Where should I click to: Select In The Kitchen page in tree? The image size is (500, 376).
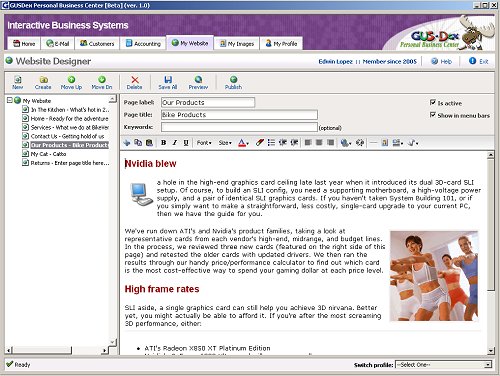[66, 109]
